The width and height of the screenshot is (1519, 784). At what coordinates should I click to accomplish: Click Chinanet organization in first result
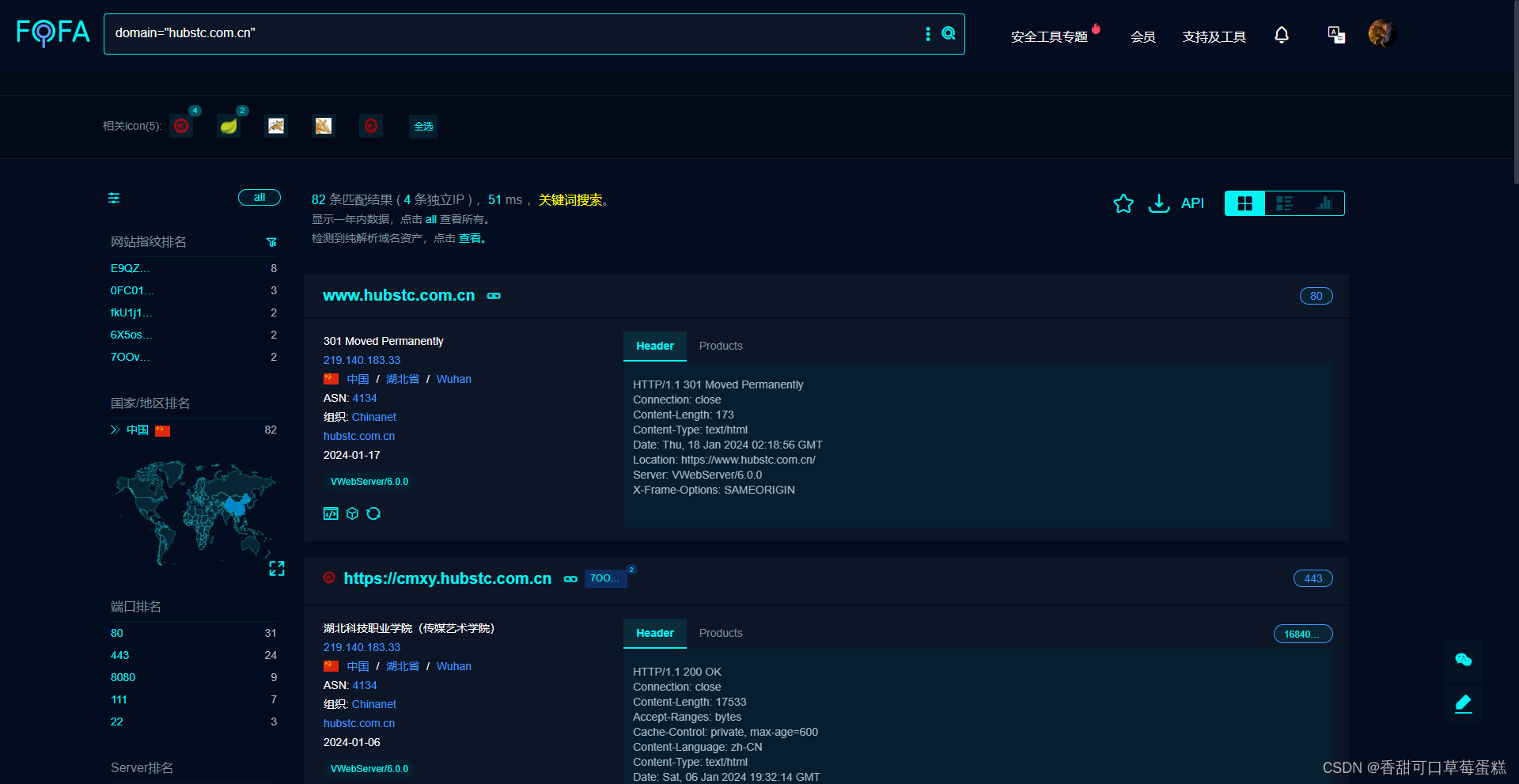click(374, 417)
